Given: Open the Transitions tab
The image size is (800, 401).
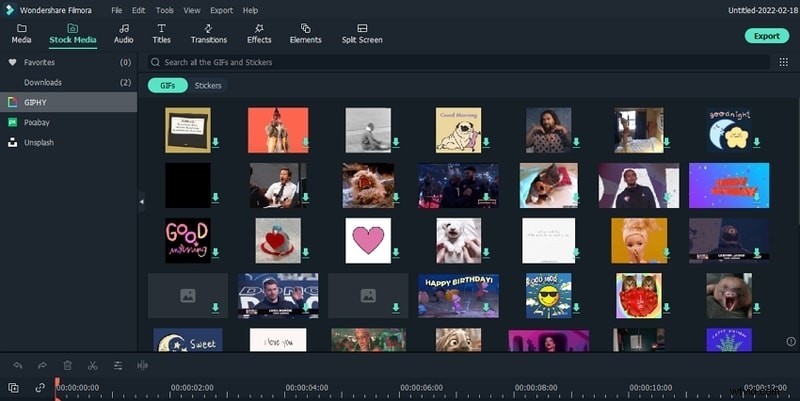Looking at the screenshot, I should tap(209, 34).
